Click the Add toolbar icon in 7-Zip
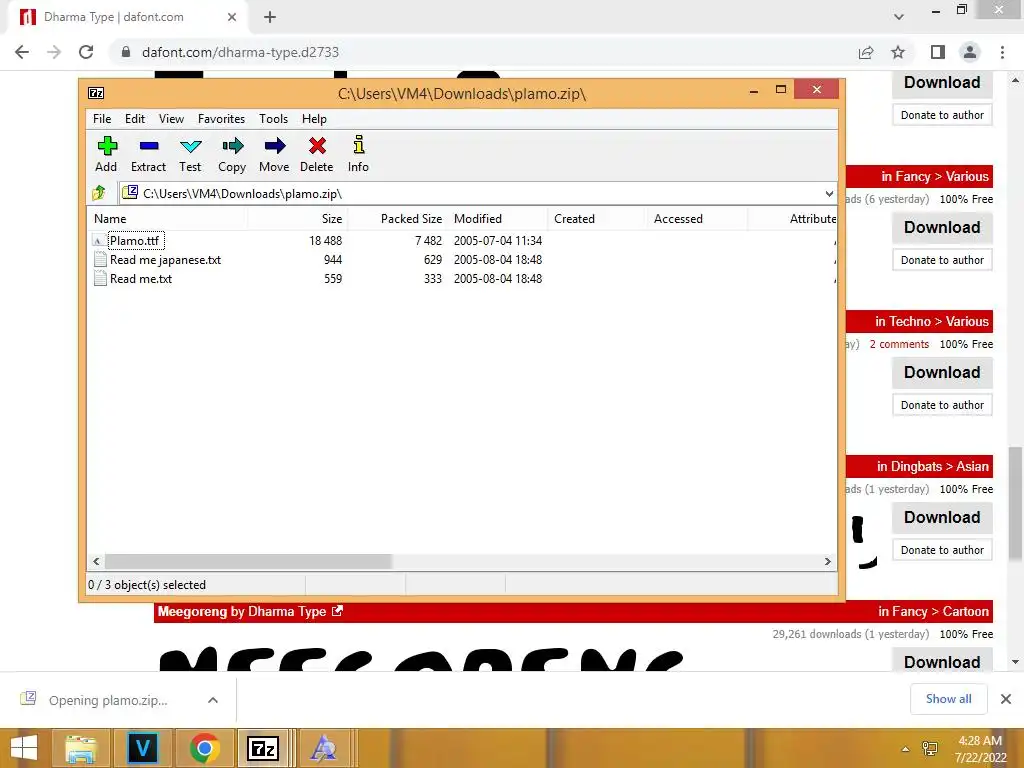Image resolution: width=1024 pixels, height=768 pixels. coord(106,146)
